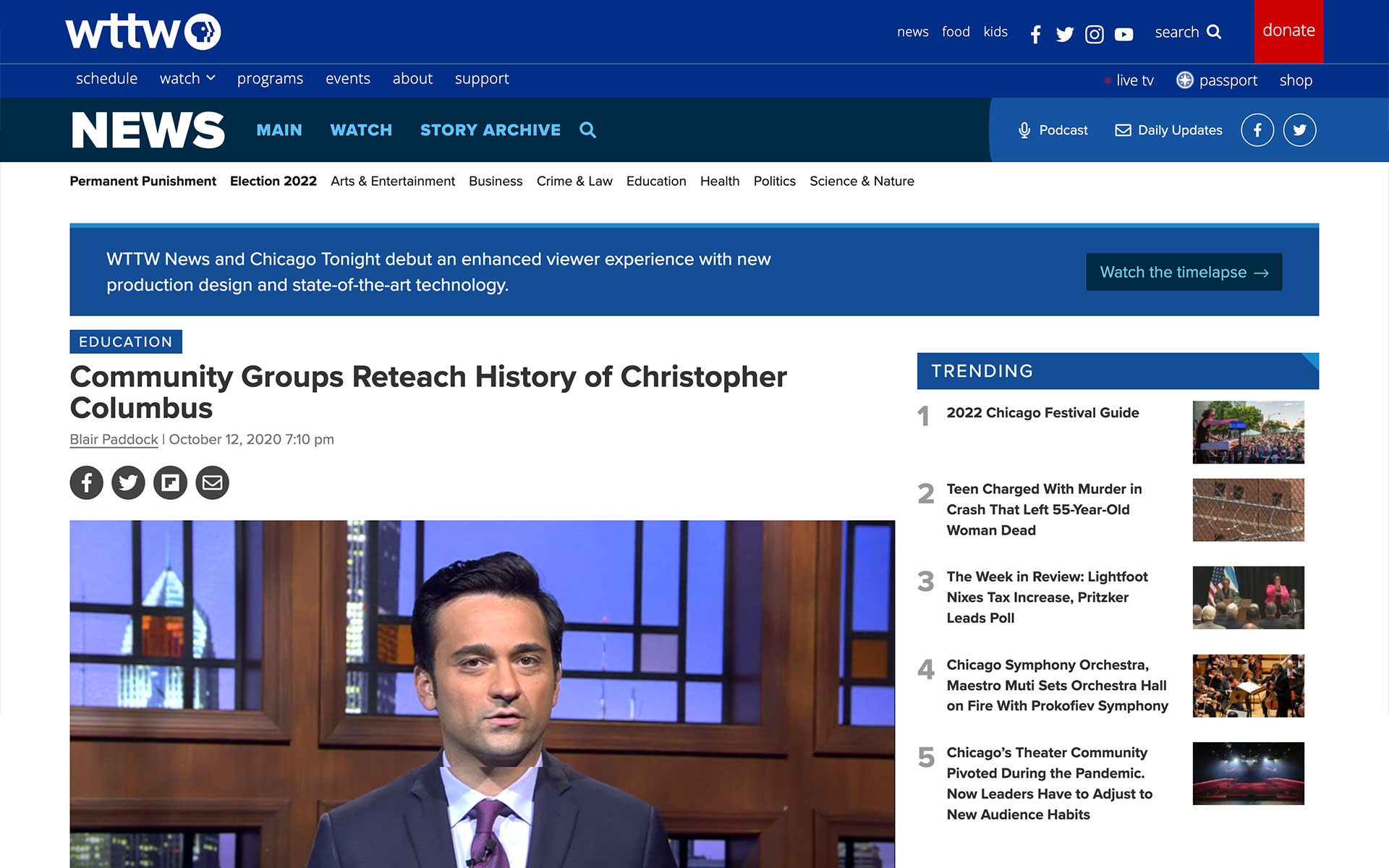Open the shop link
This screenshot has height=868, width=1389.
coord(1296,80)
